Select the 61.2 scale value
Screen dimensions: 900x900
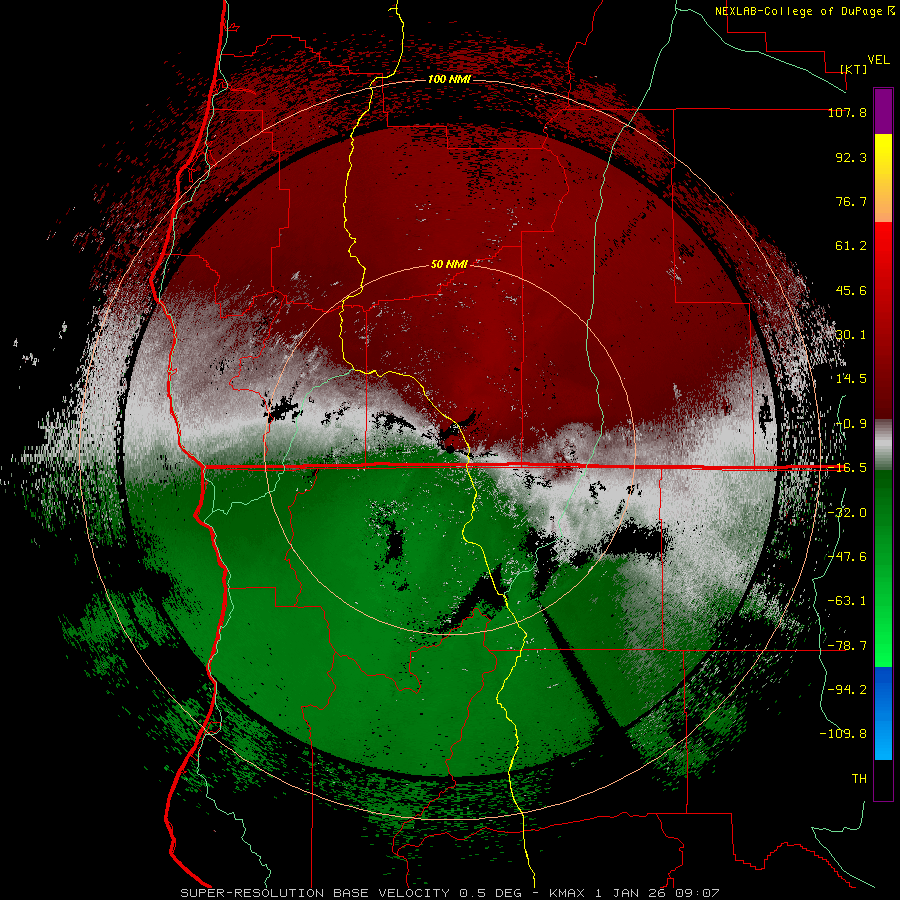(851, 246)
